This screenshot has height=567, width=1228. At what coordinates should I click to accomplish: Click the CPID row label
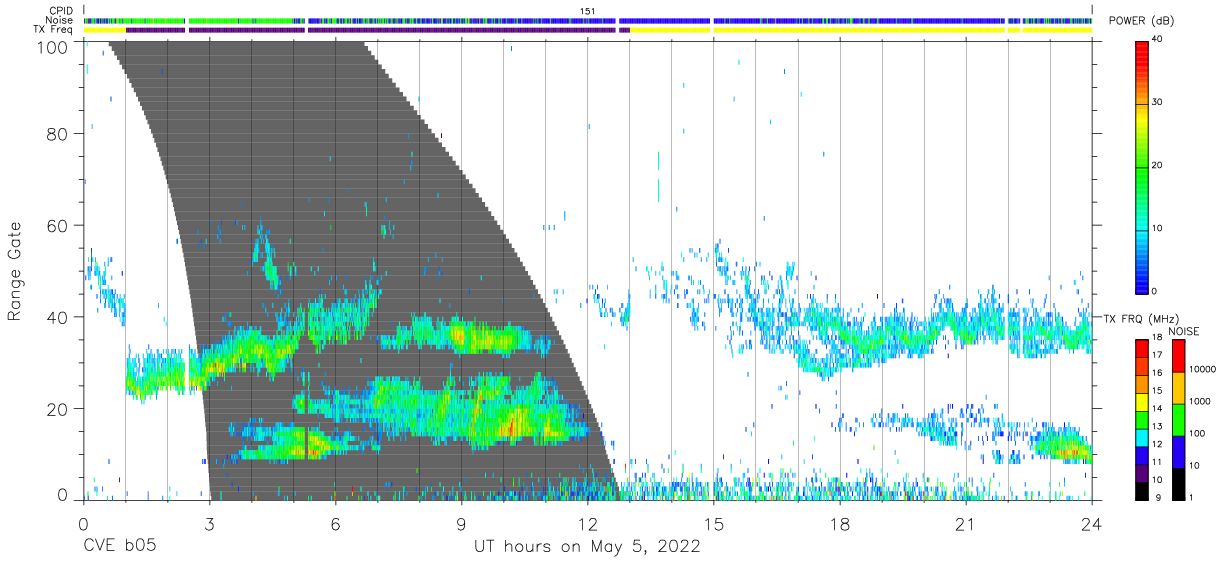[x=62, y=11]
